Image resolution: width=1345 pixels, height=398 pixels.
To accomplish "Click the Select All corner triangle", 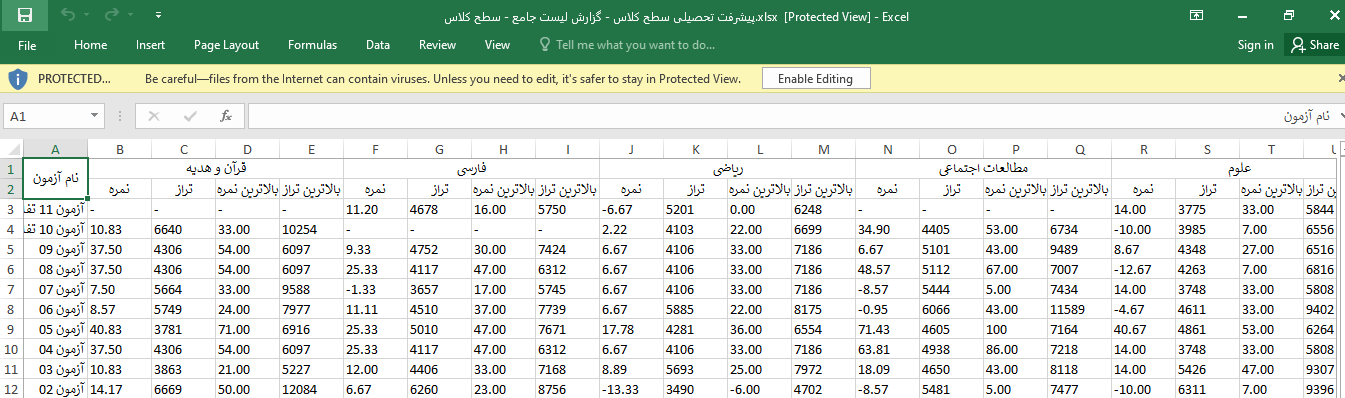I will [12, 149].
